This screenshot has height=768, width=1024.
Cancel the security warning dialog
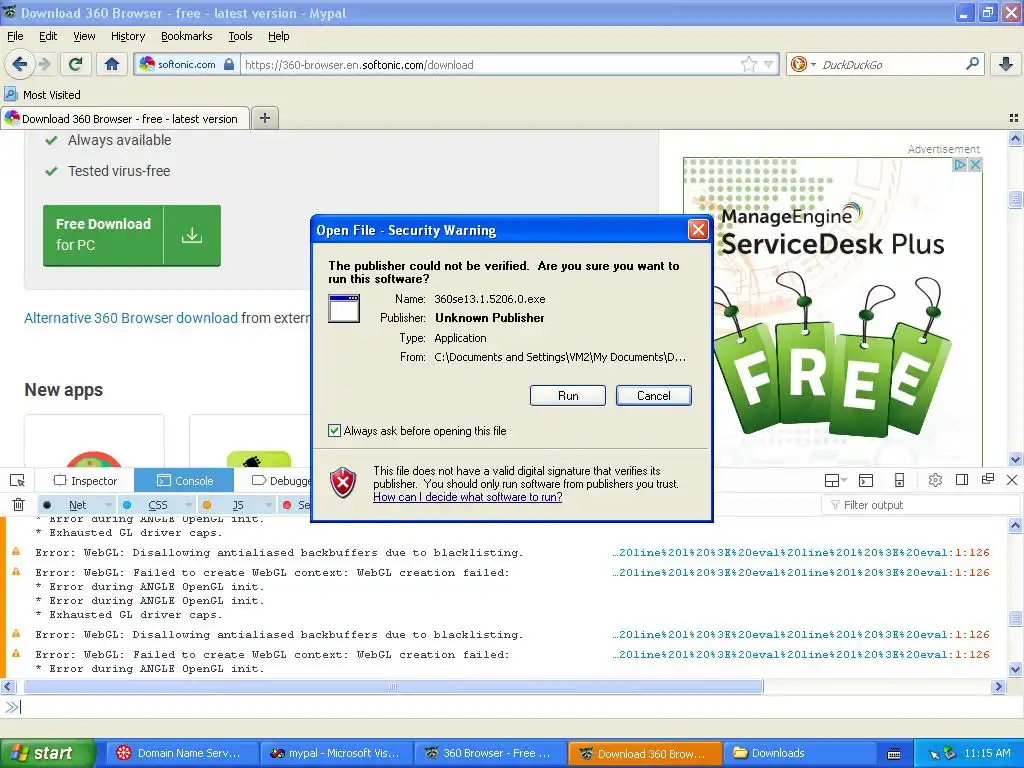pyautogui.click(x=653, y=395)
